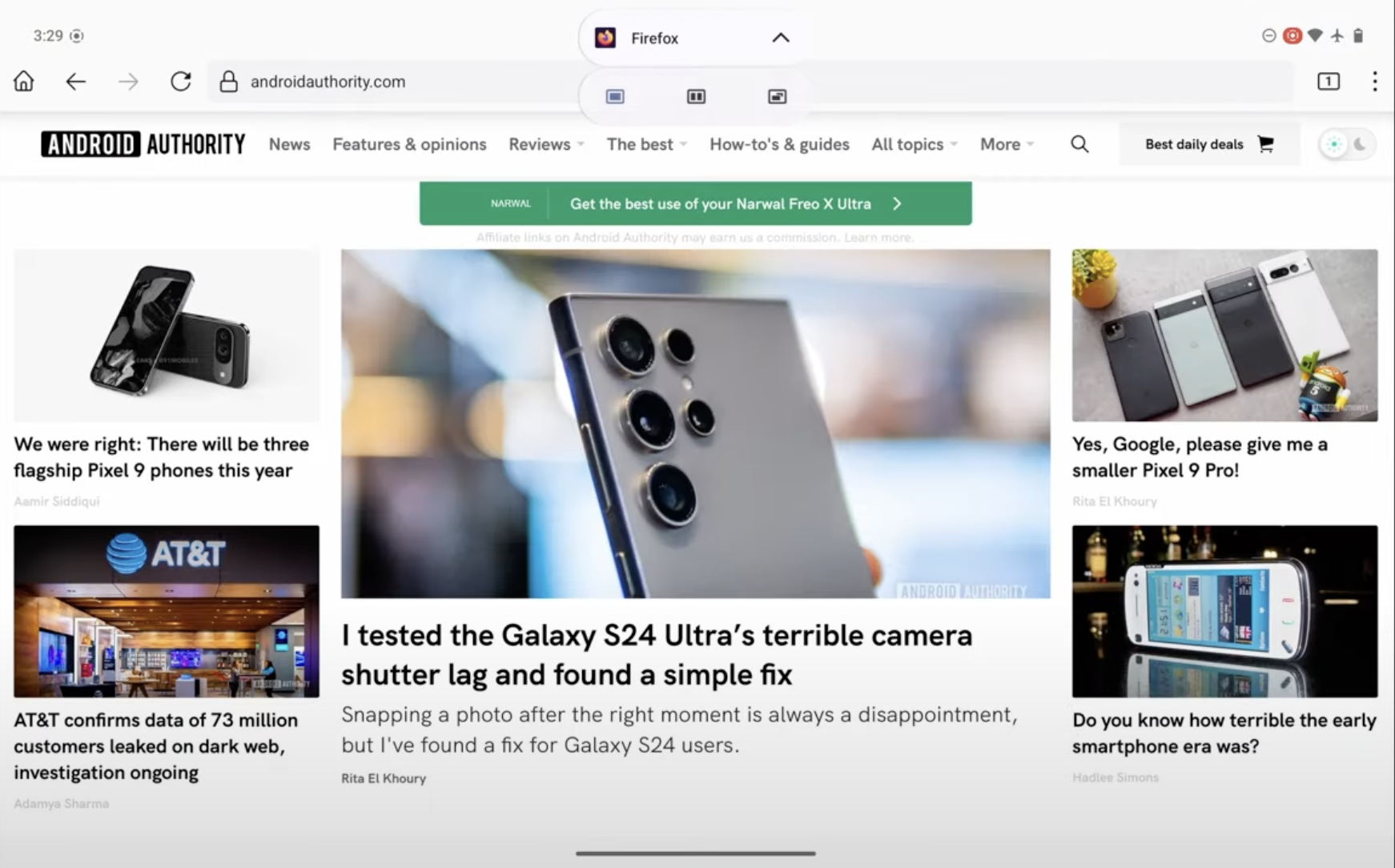Expand the More dropdown

coord(1007,144)
